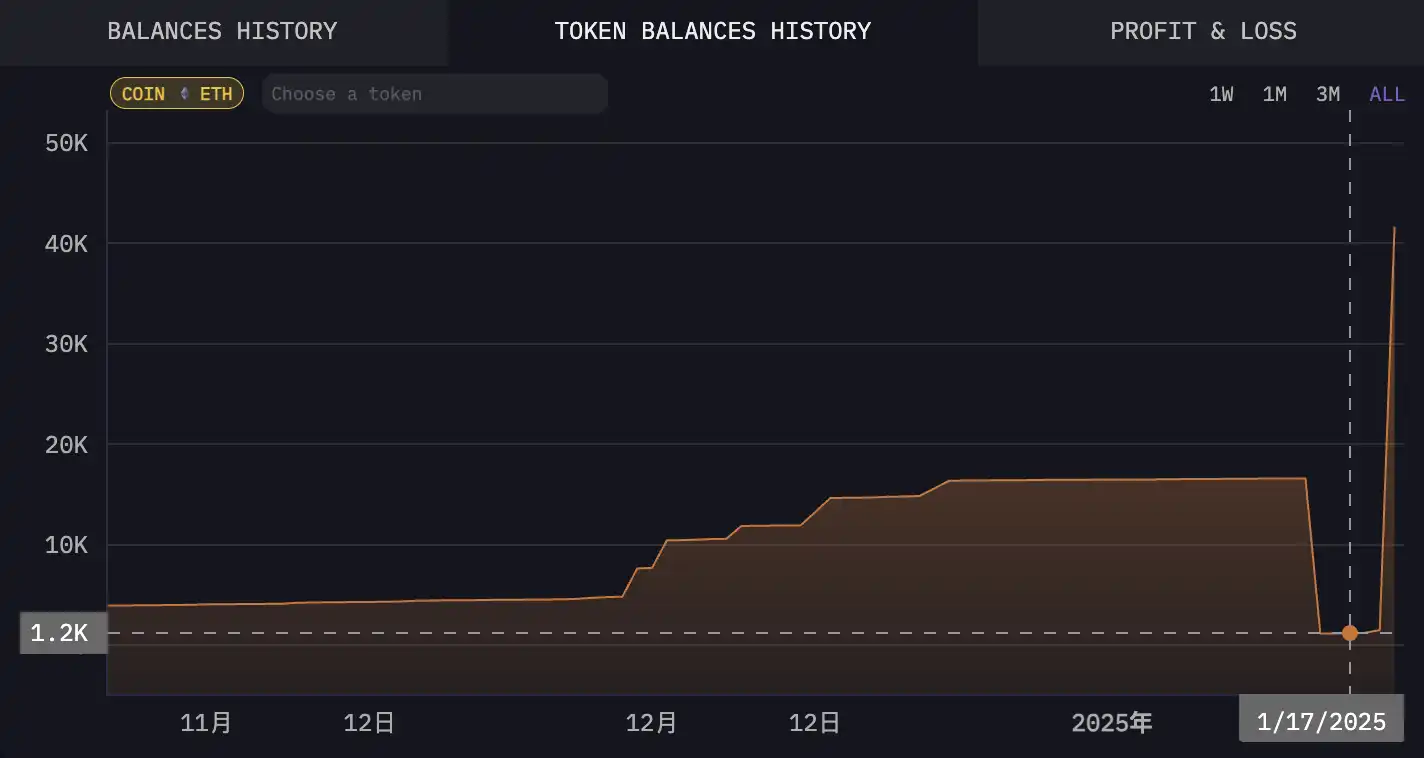Focus the Choose a token field

(434, 94)
